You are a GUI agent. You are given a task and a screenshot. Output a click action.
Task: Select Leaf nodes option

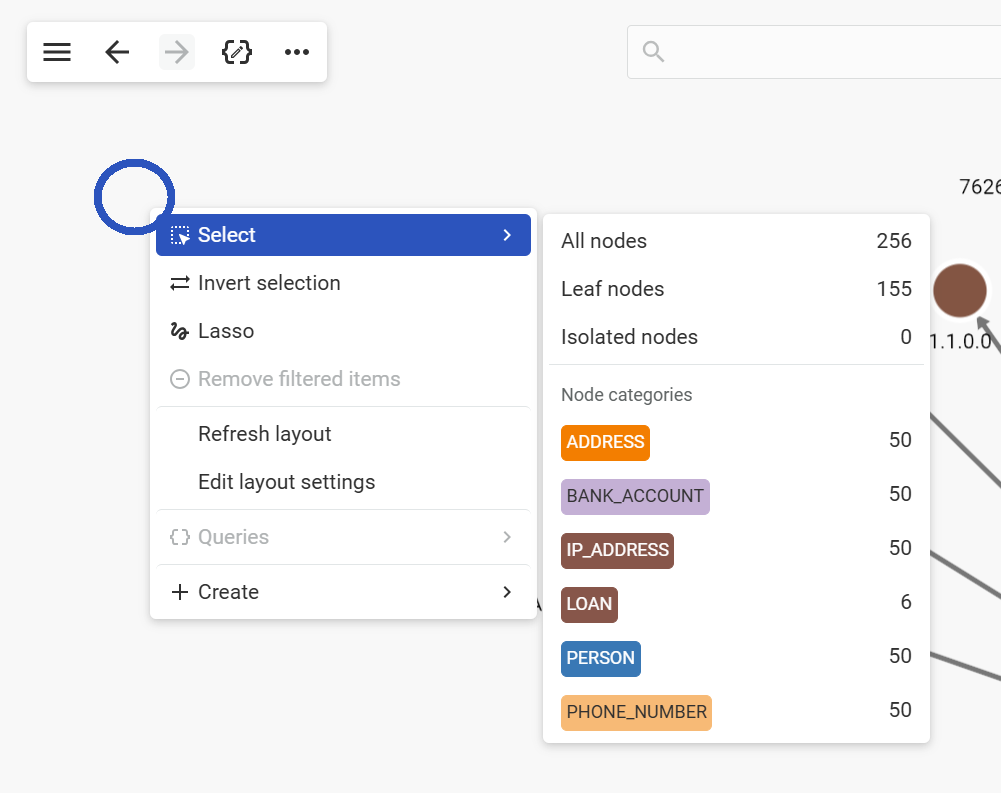point(613,289)
